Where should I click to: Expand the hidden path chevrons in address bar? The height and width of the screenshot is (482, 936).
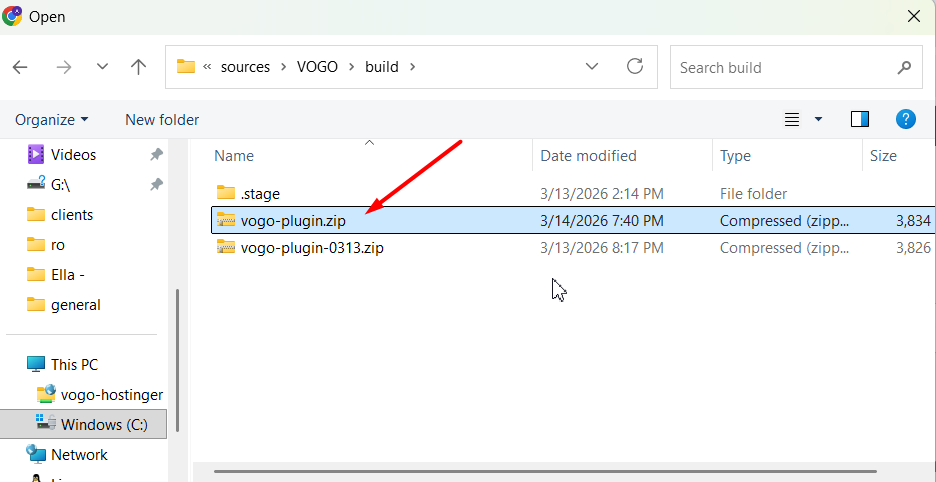pyautogui.click(x=207, y=67)
